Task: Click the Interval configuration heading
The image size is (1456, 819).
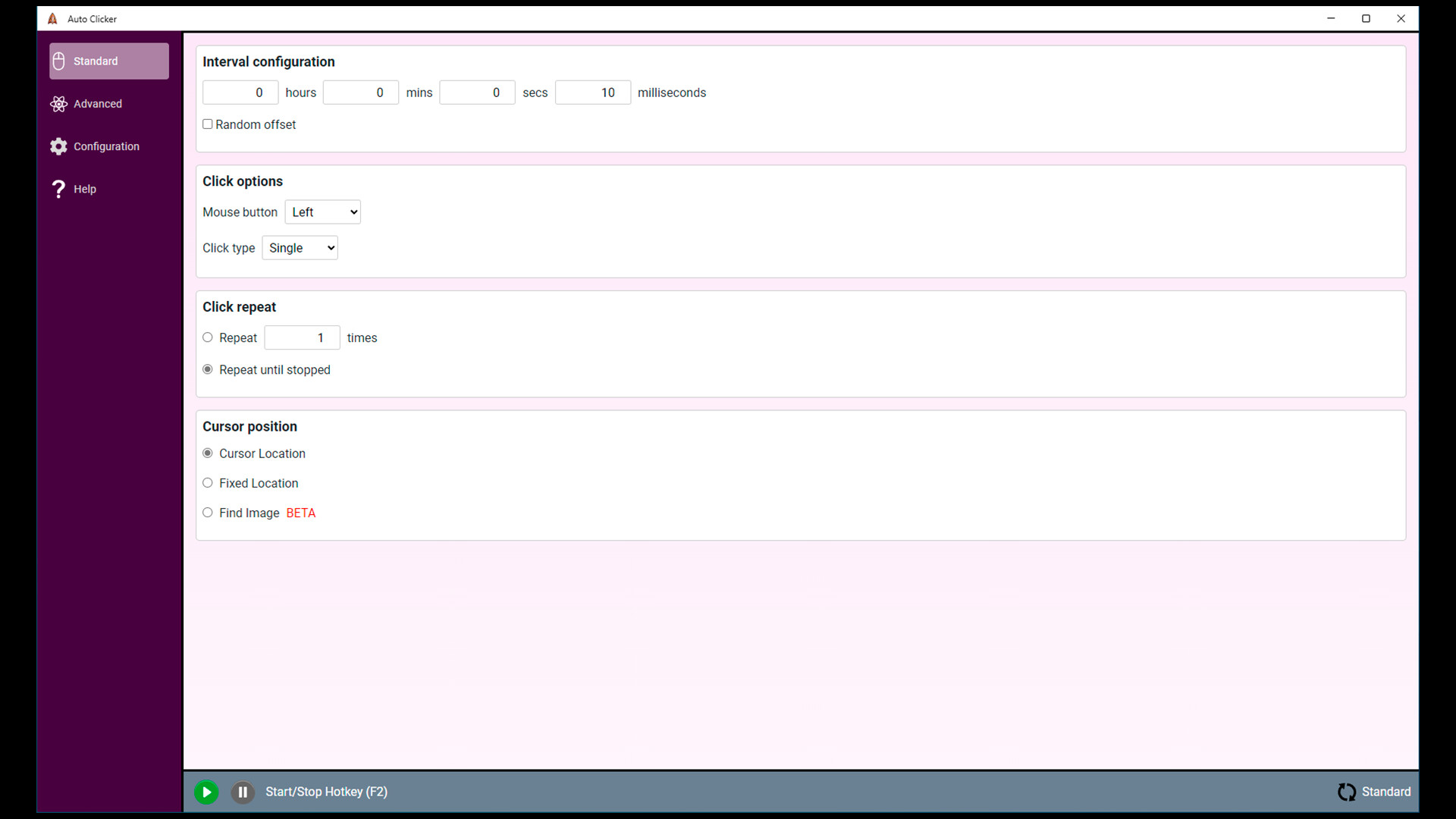Action: [x=268, y=62]
